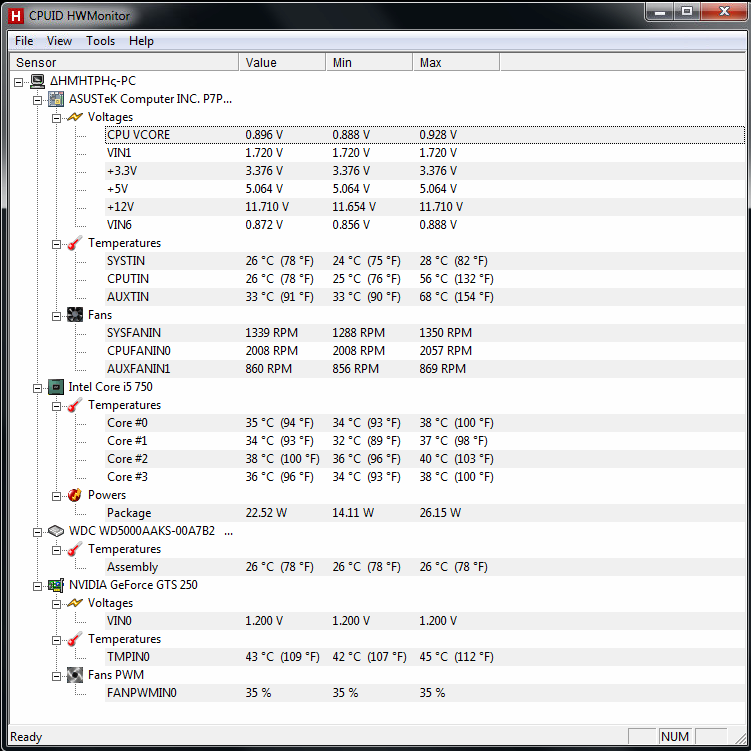Click the NUM indicator in status bar
This screenshot has width=751, height=751.
675,737
